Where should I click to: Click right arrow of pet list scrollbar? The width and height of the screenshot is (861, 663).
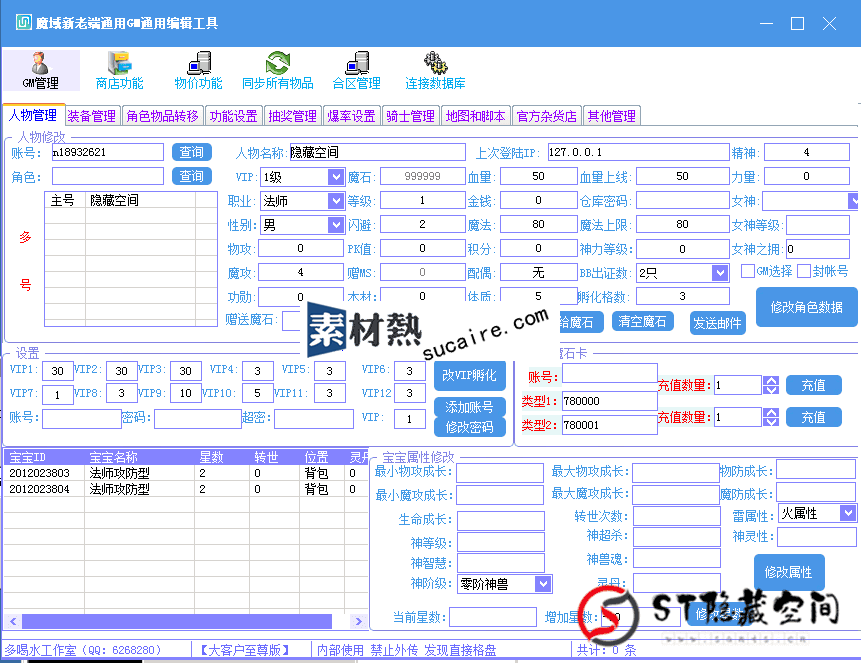[x=359, y=621]
